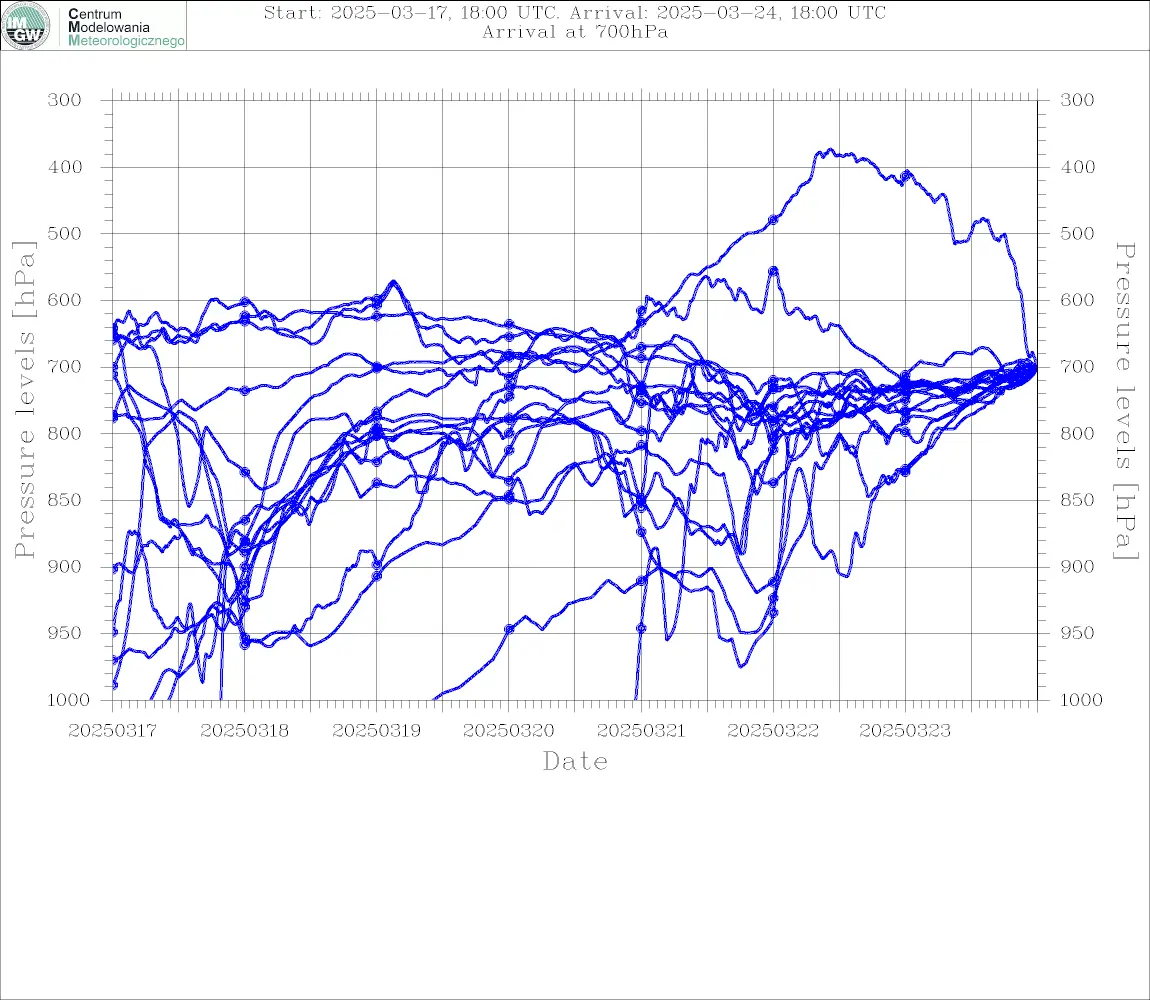1150x1000 pixels.
Task: Click the right axis 1000 label
Action: pos(1081,700)
